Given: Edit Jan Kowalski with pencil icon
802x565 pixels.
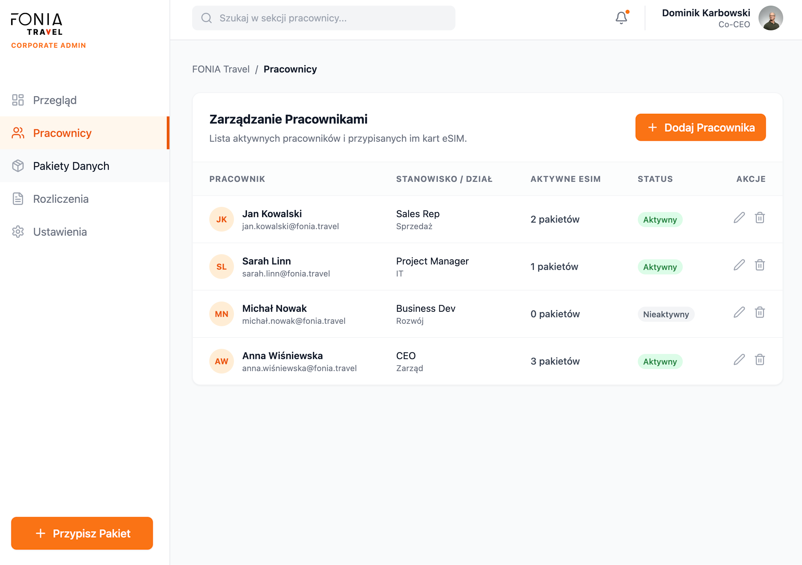Looking at the screenshot, I should tap(739, 218).
